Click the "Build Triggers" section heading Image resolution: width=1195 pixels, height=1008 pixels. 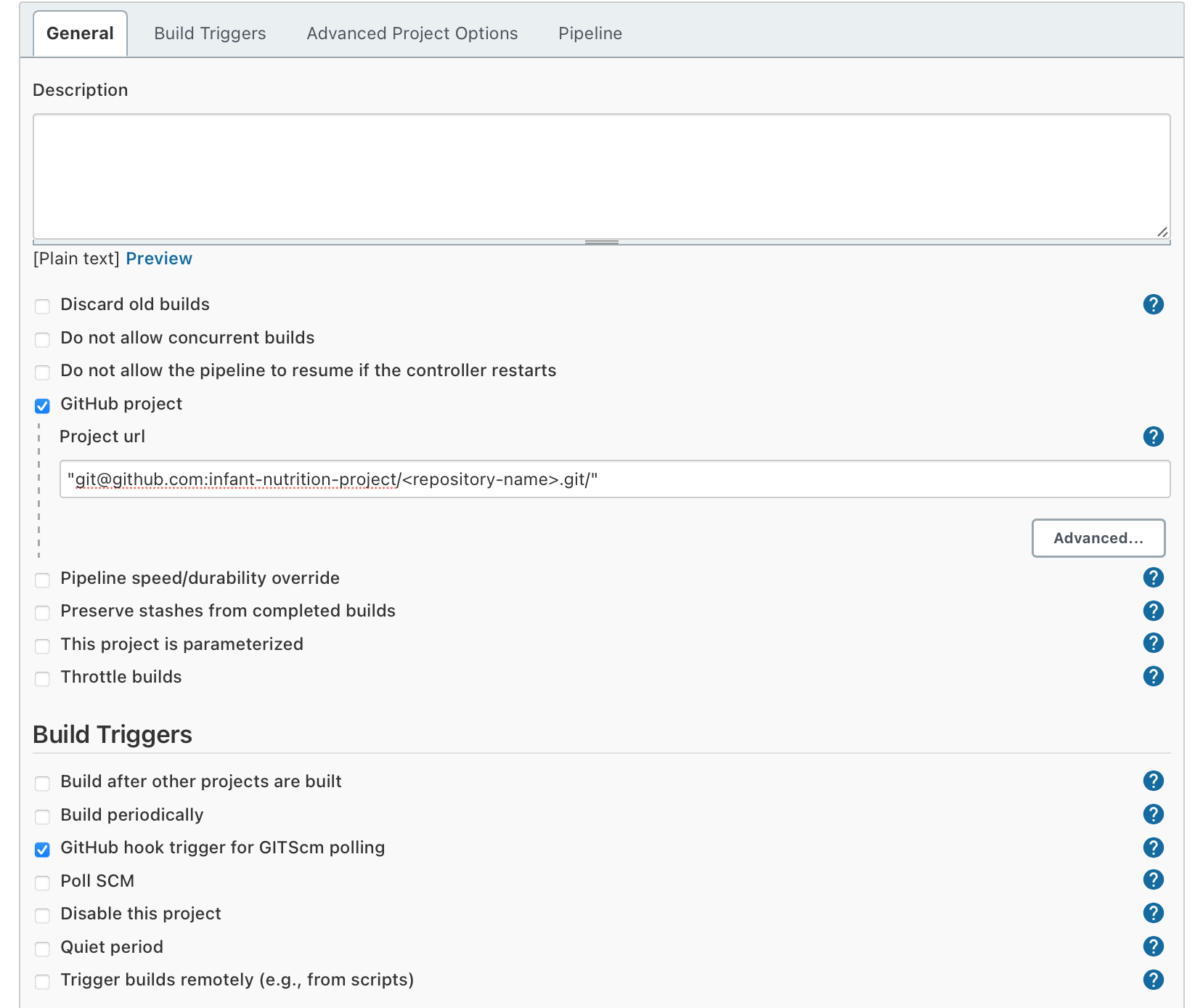click(113, 734)
